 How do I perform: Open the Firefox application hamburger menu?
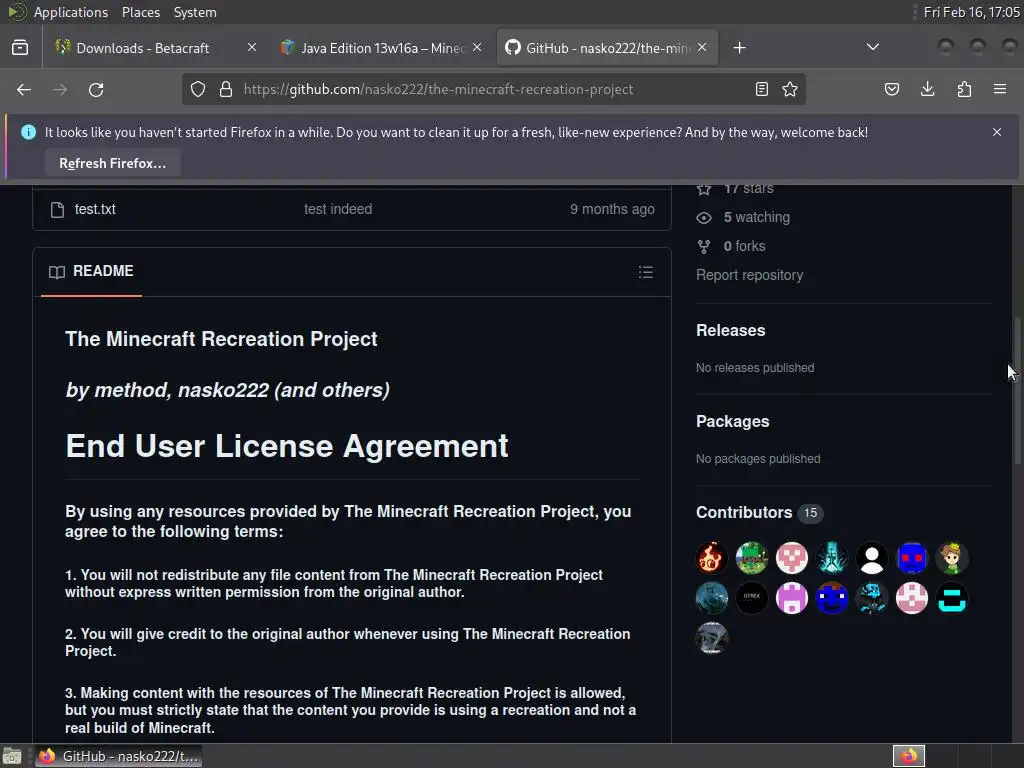pyautogui.click(x=1000, y=89)
